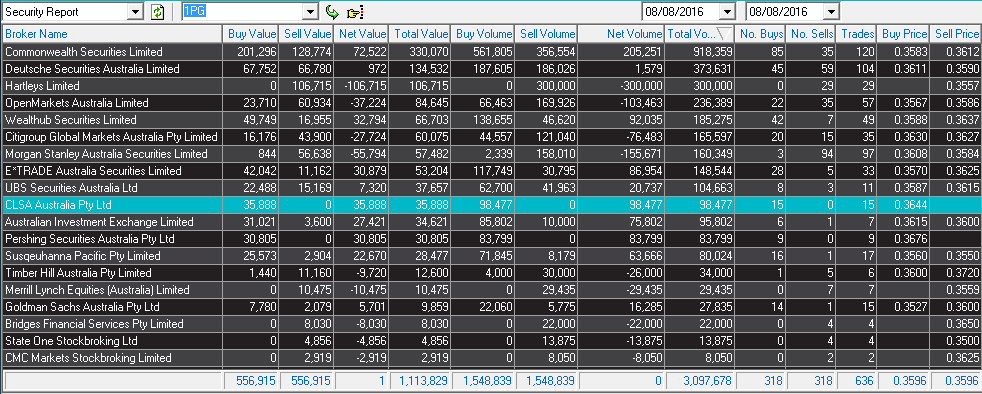The width and height of the screenshot is (982, 394).
Task: Select UBS Securities Australia Ltd row
Action: [x=491, y=188]
